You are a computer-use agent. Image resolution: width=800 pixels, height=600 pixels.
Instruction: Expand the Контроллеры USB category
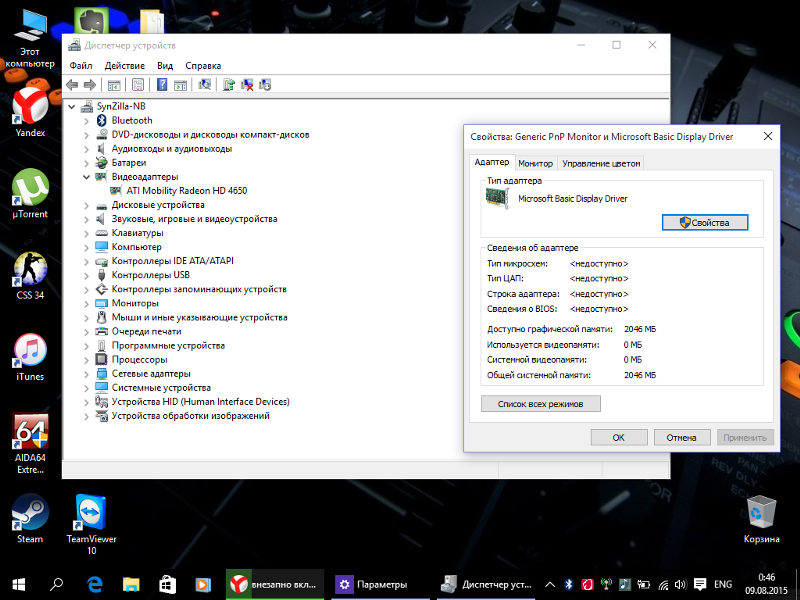[86, 276]
